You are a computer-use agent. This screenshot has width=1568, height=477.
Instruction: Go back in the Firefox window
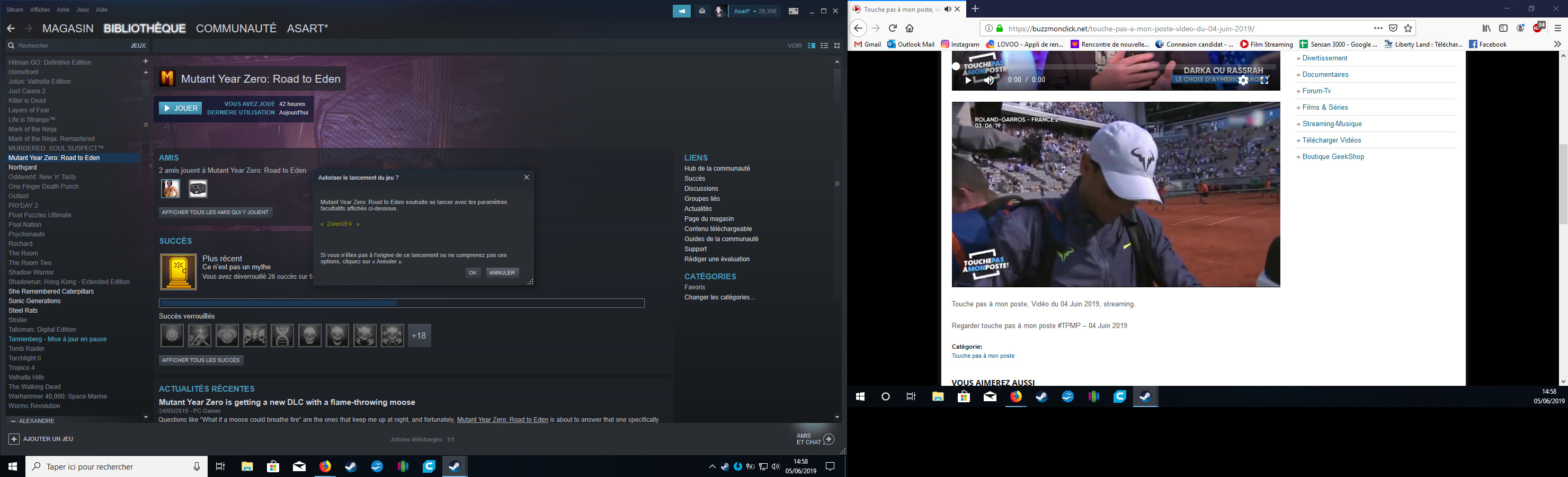[x=858, y=28]
